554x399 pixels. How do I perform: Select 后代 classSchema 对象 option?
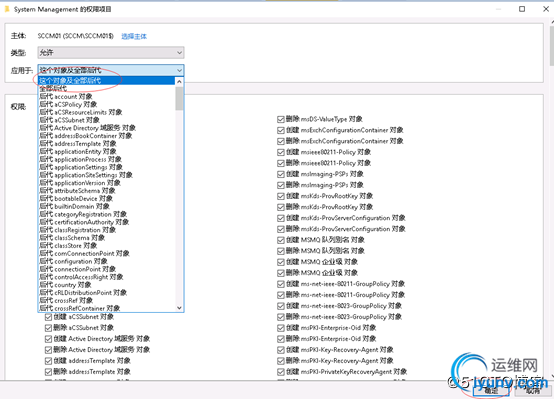coord(106,237)
